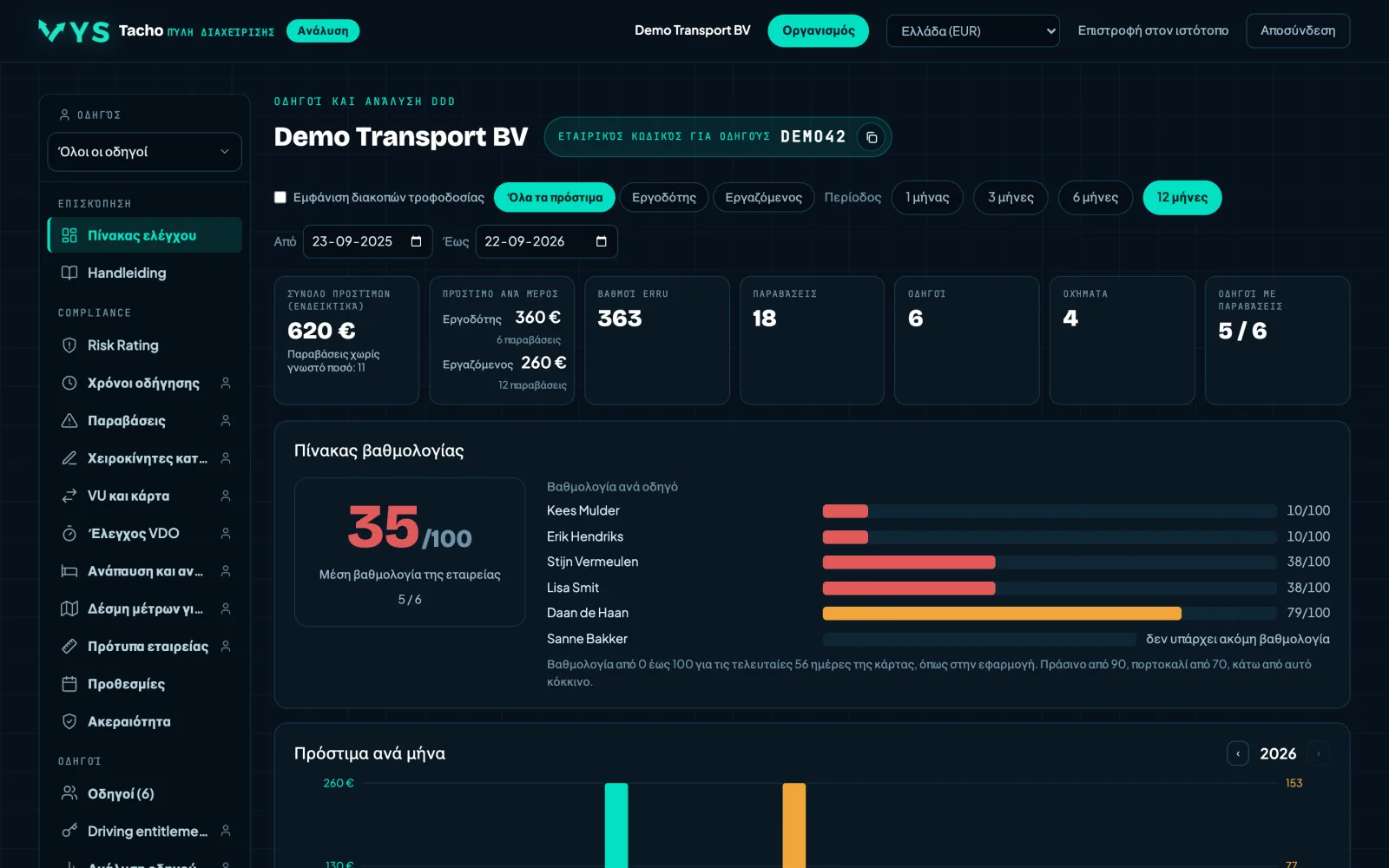Enable Εμφάνιση διακοπών τροφοδοσίας checkbox
1389x868 pixels.
tap(280, 197)
